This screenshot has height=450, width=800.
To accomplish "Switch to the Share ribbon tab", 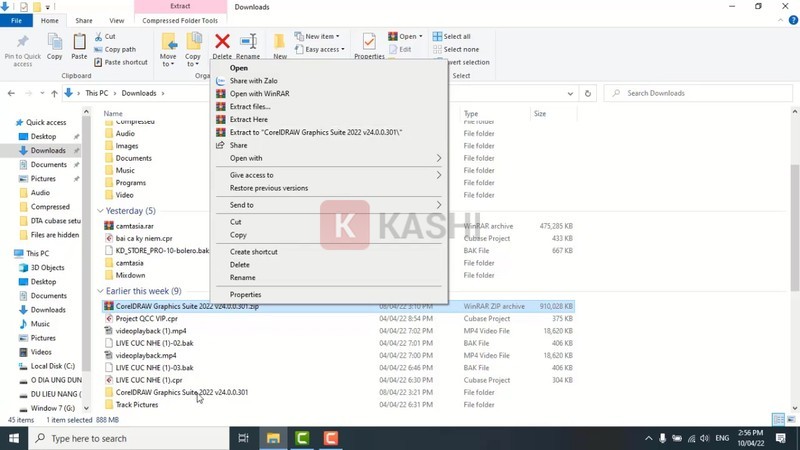I will [84, 20].
